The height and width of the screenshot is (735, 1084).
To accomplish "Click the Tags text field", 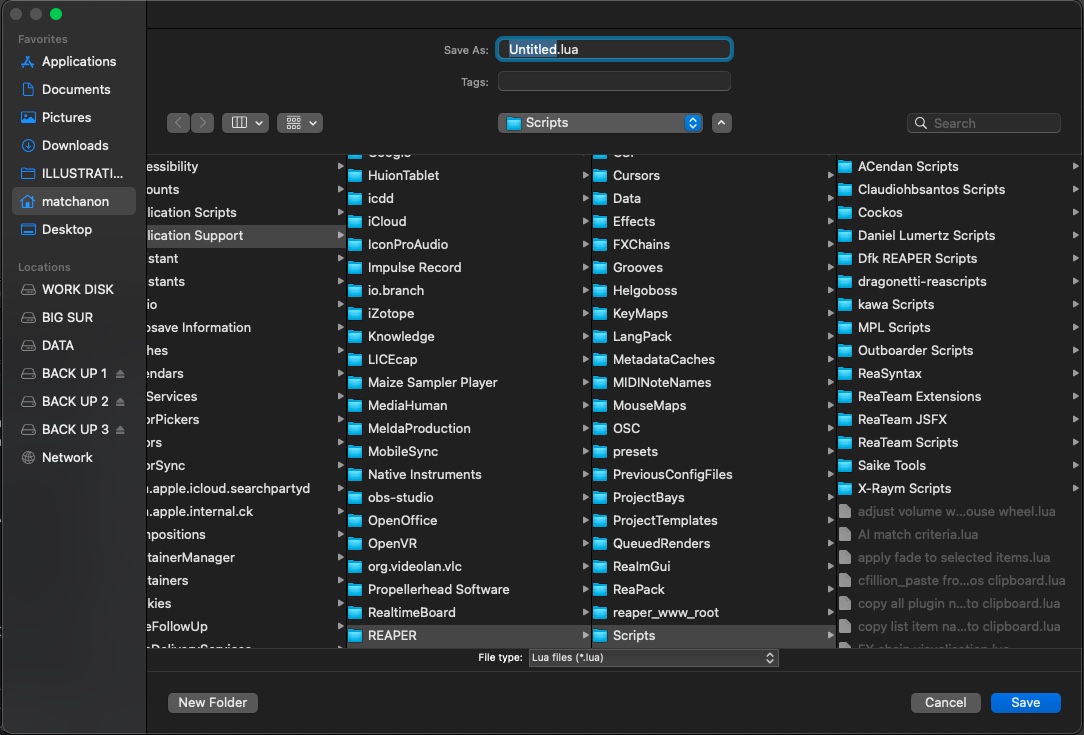I will coord(614,82).
